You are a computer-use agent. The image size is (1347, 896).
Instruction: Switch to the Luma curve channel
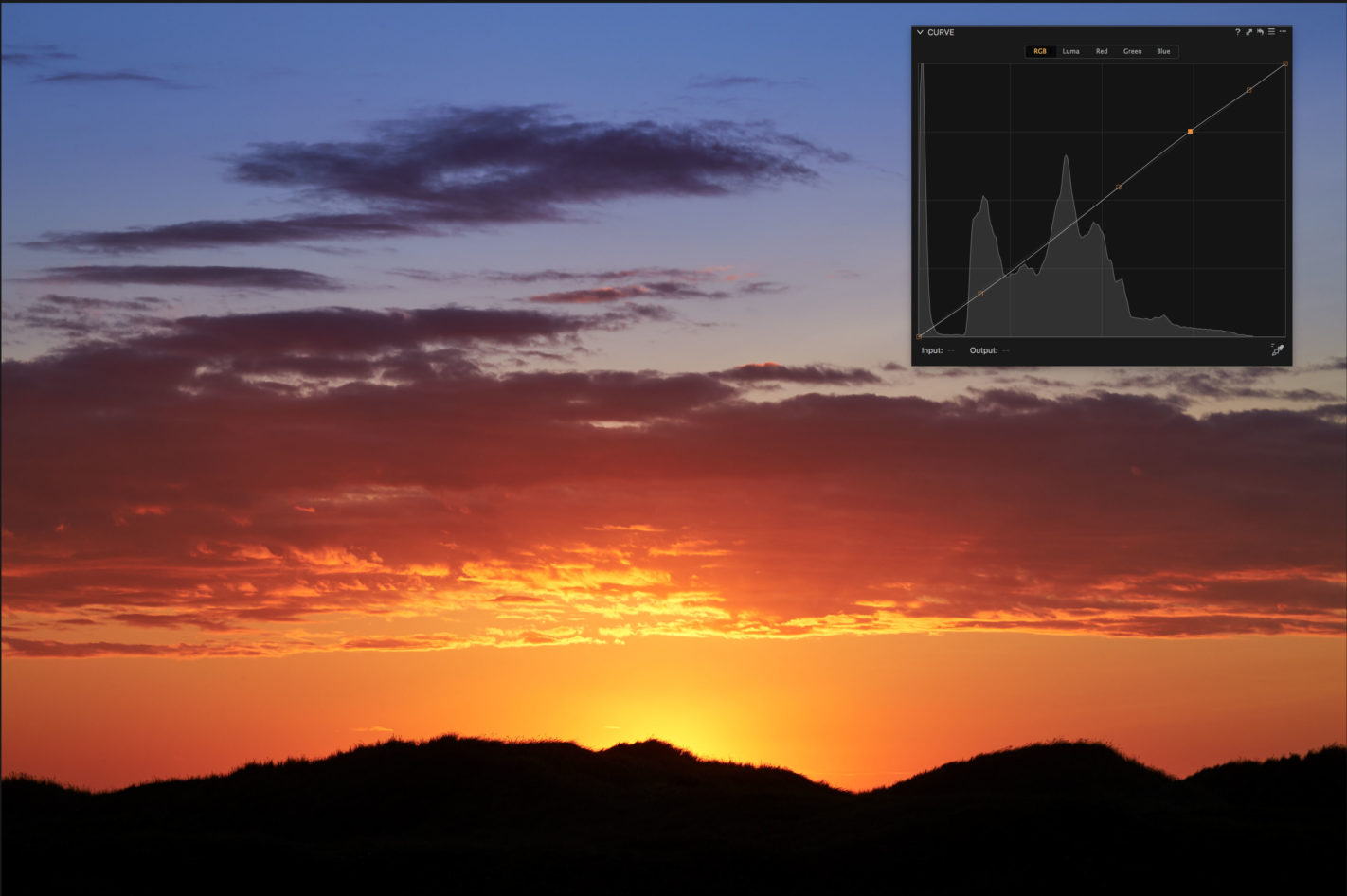click(x=1070, y=51)
